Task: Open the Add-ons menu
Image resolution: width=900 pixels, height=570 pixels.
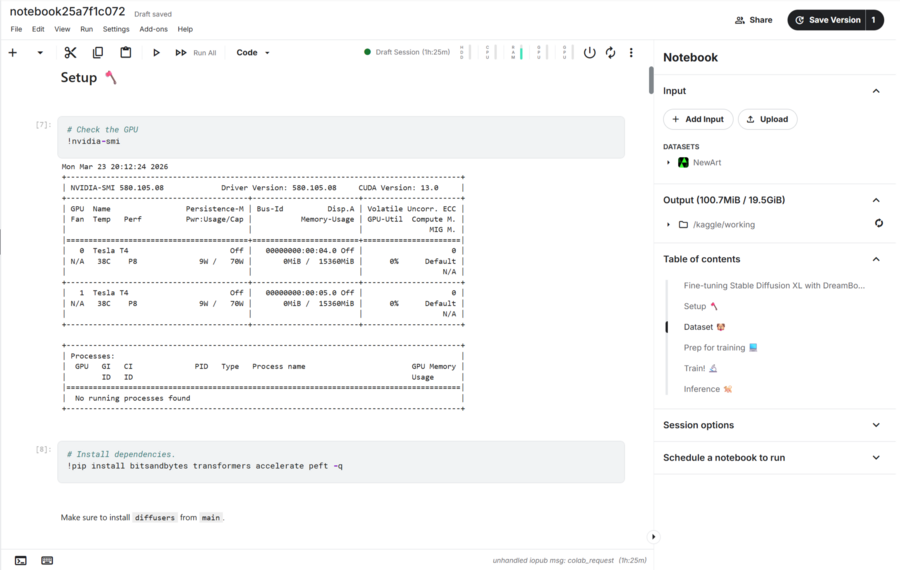Action: [x=153, y=29]
